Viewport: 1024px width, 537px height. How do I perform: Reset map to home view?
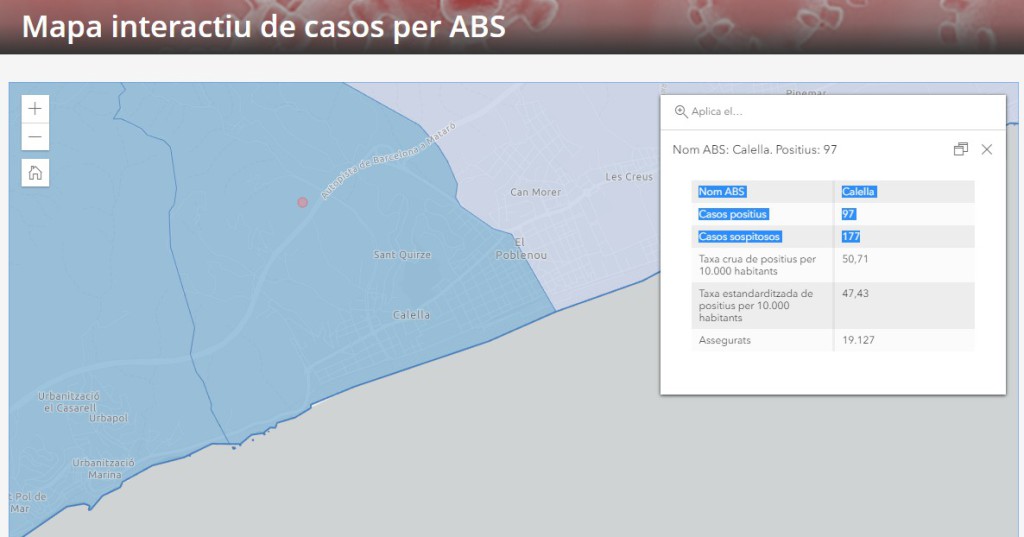pos(35,173)
